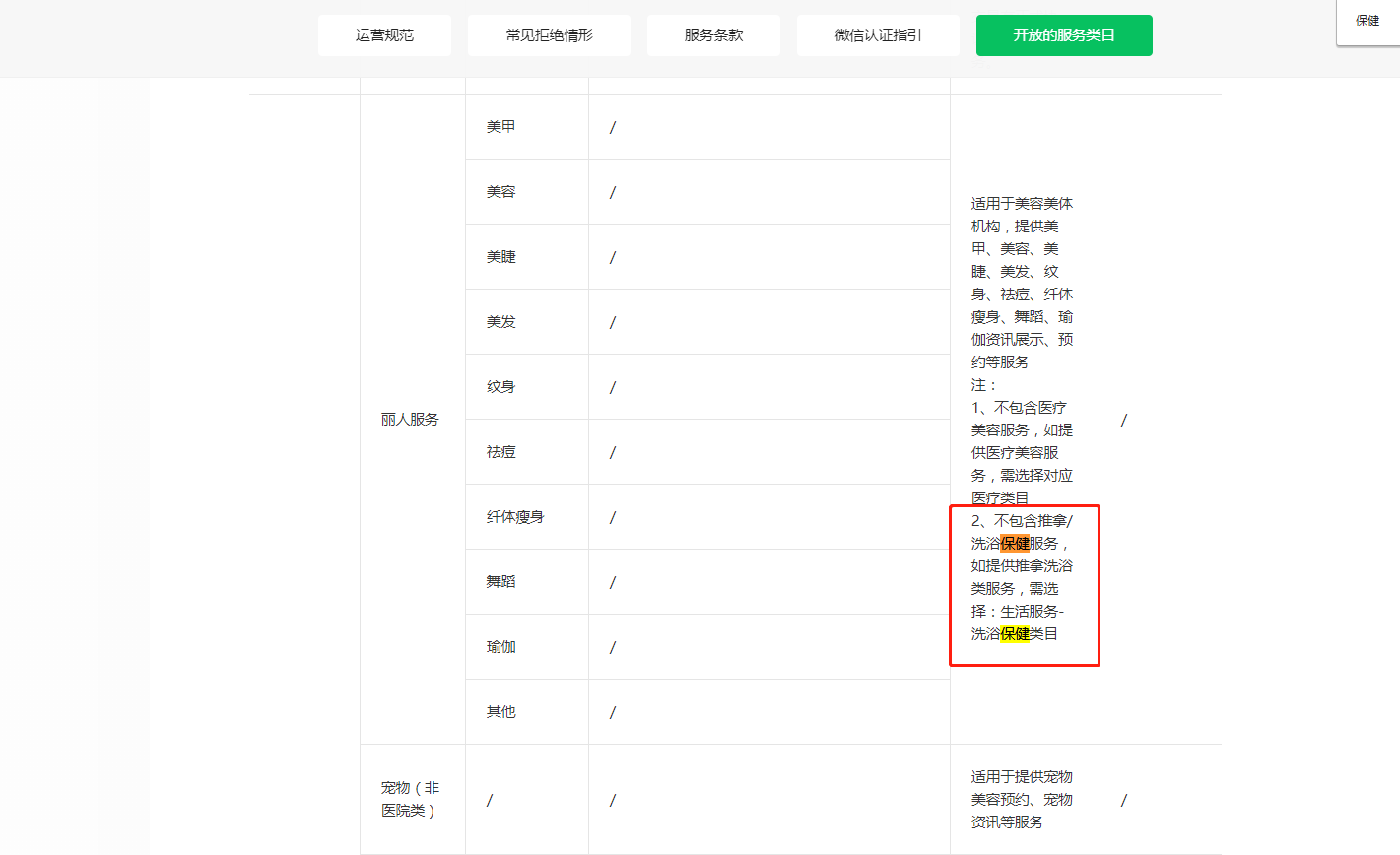Select the 美容 subcategory cell

tap(527, 192)
